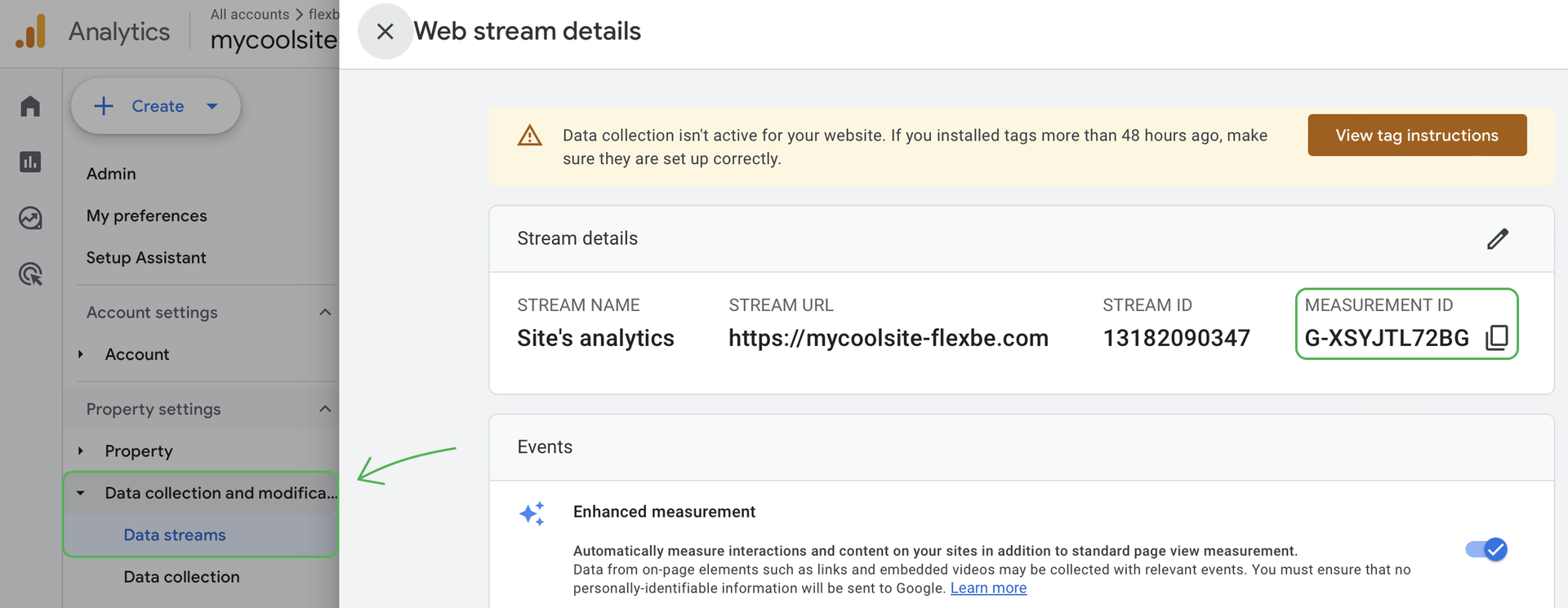Screen dimensions: 1568x608
Task: Edit stream details with pencil icon
Action: (1497, 239)
